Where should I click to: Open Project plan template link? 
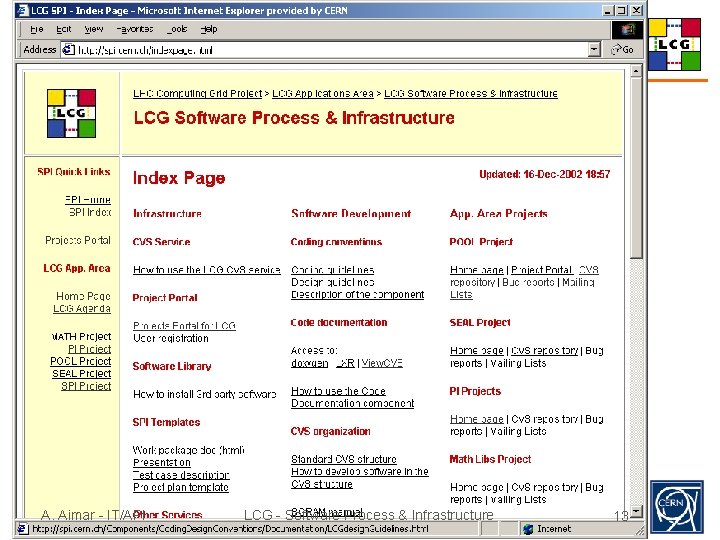click(x=181, y=488)
